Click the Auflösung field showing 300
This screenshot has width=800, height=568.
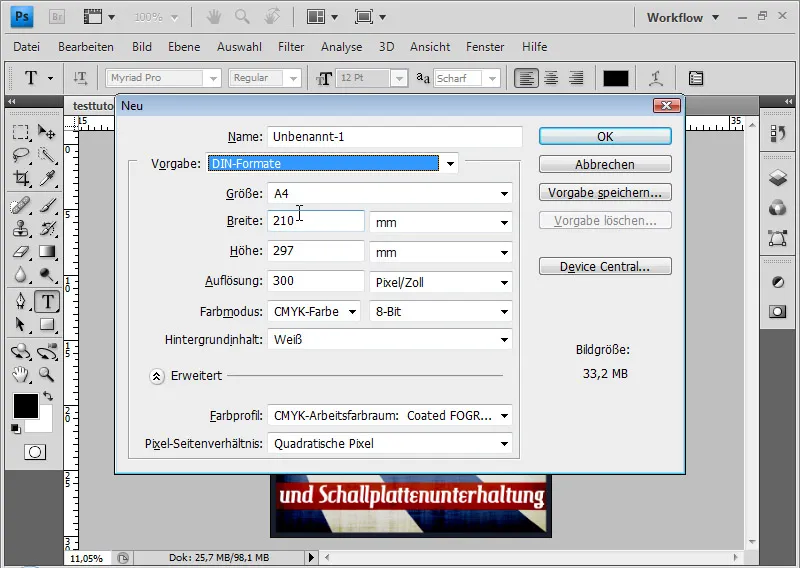click(x=316, y=281)
